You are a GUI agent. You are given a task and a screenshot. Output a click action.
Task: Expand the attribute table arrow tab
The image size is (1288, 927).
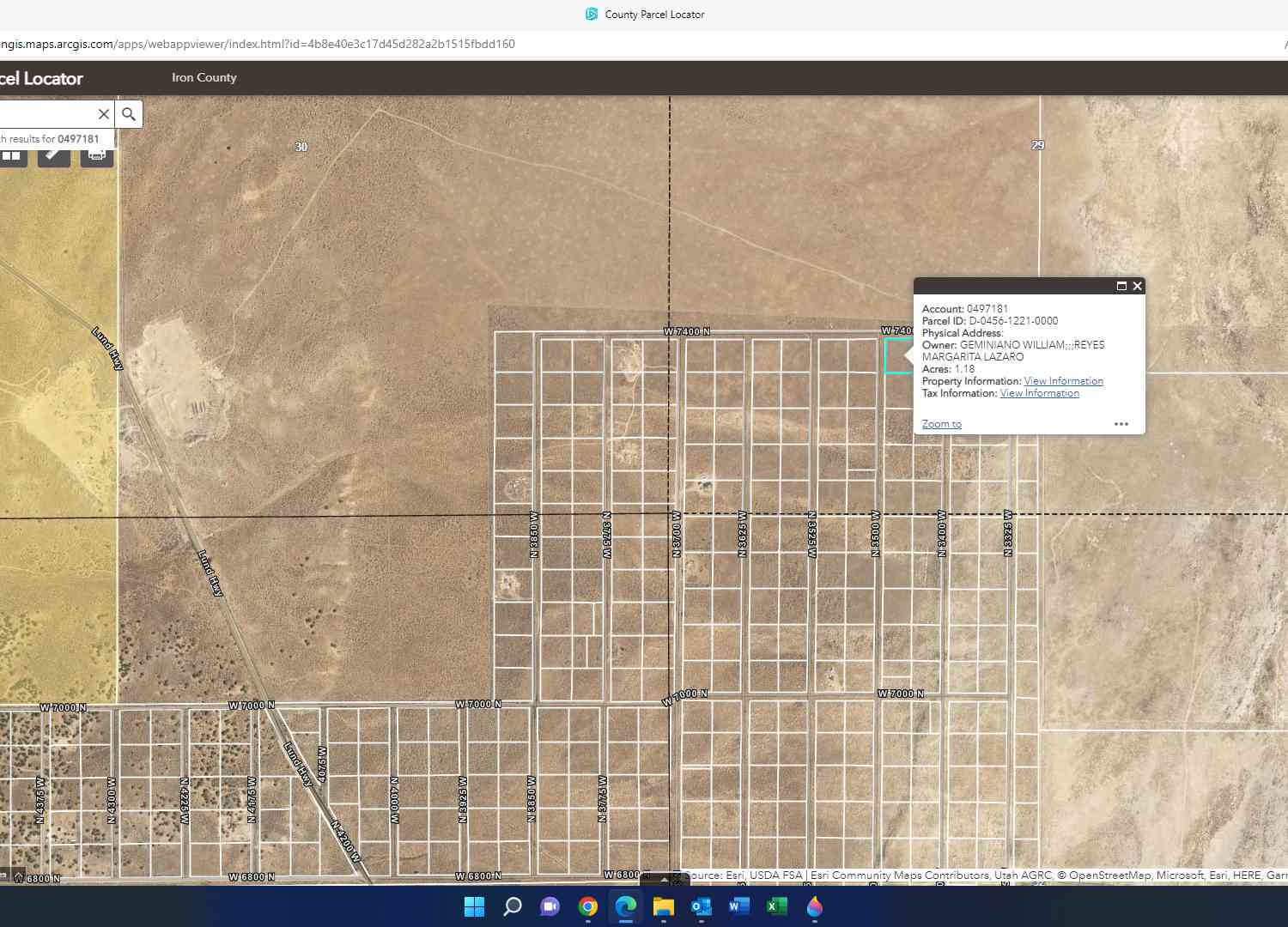[x=665, y=880]
